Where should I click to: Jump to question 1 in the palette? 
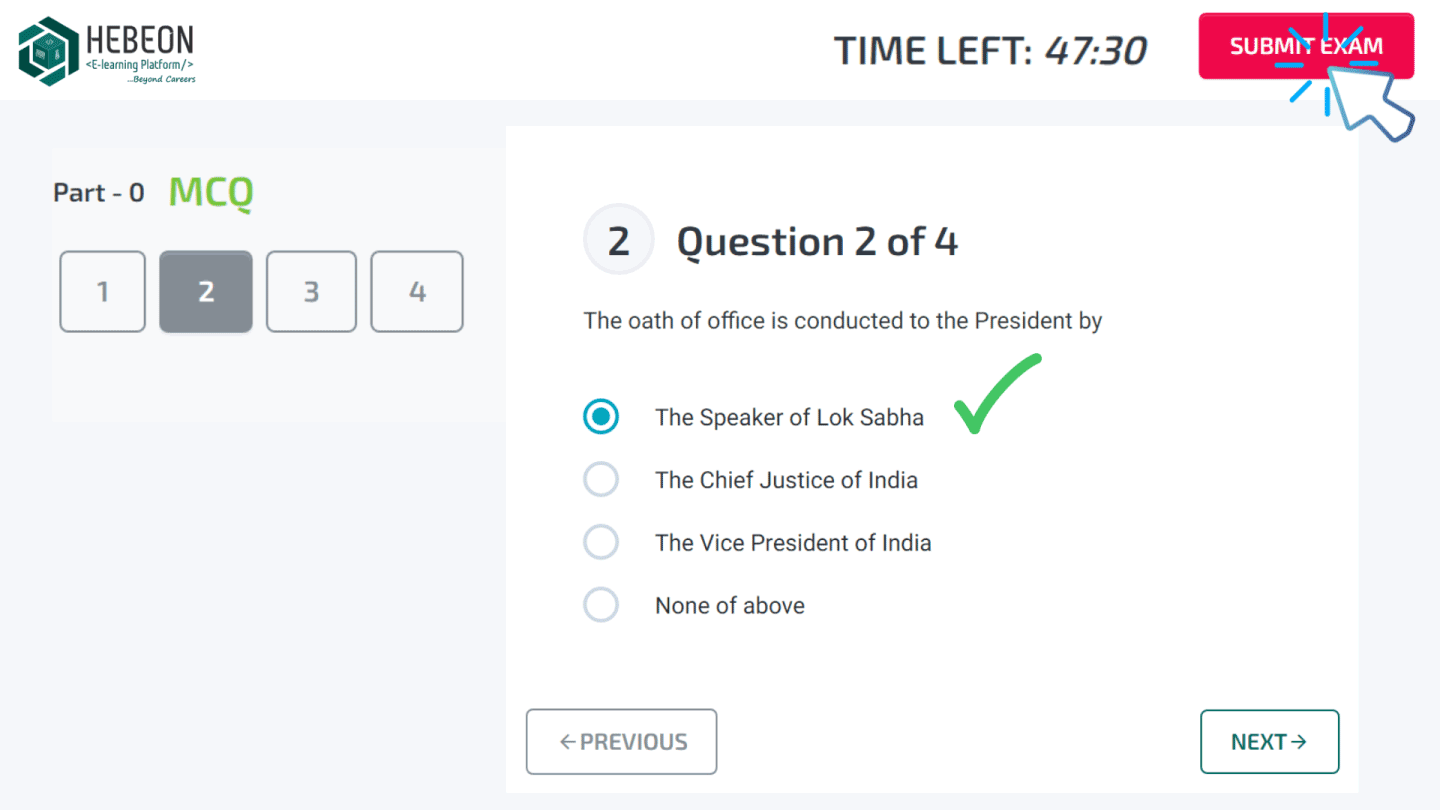click(102, 291)
